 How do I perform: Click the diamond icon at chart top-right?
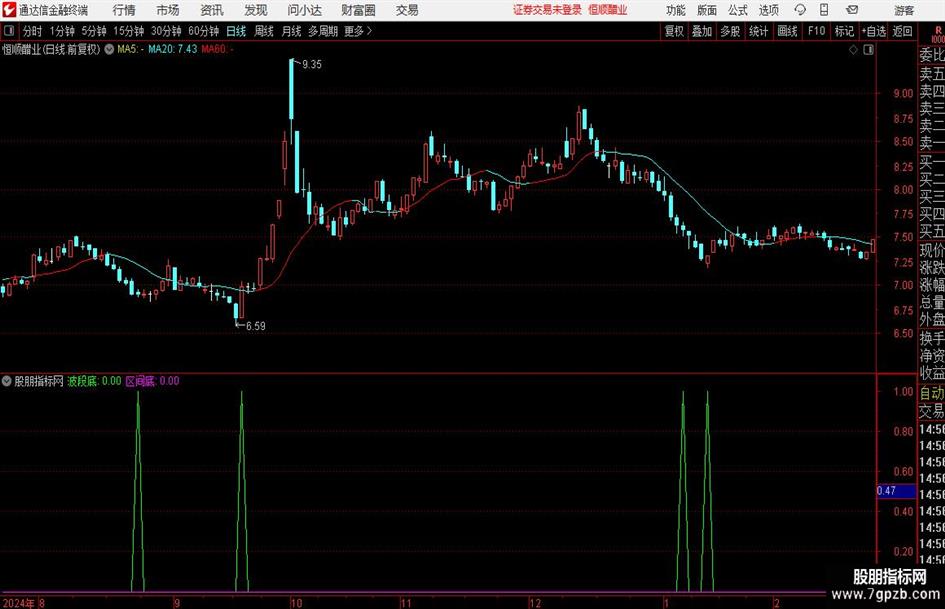(x=853, y=50)
